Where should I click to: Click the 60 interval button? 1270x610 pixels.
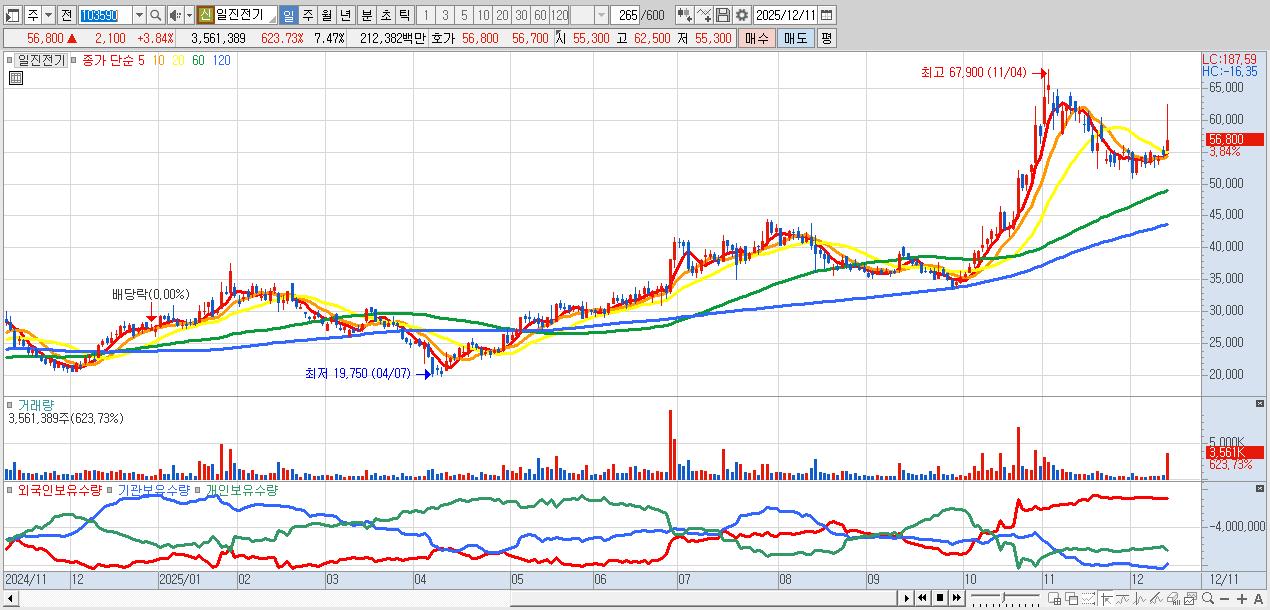(540, 15)
